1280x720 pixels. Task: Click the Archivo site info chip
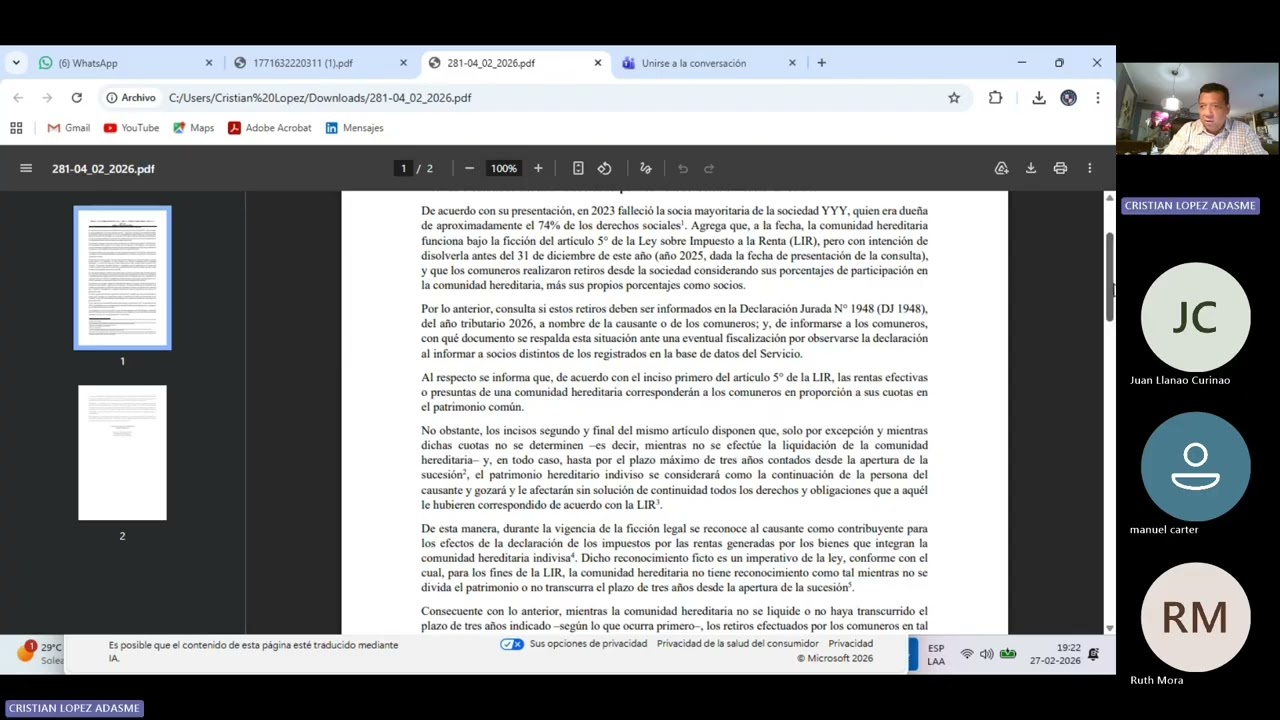[131, 97]
